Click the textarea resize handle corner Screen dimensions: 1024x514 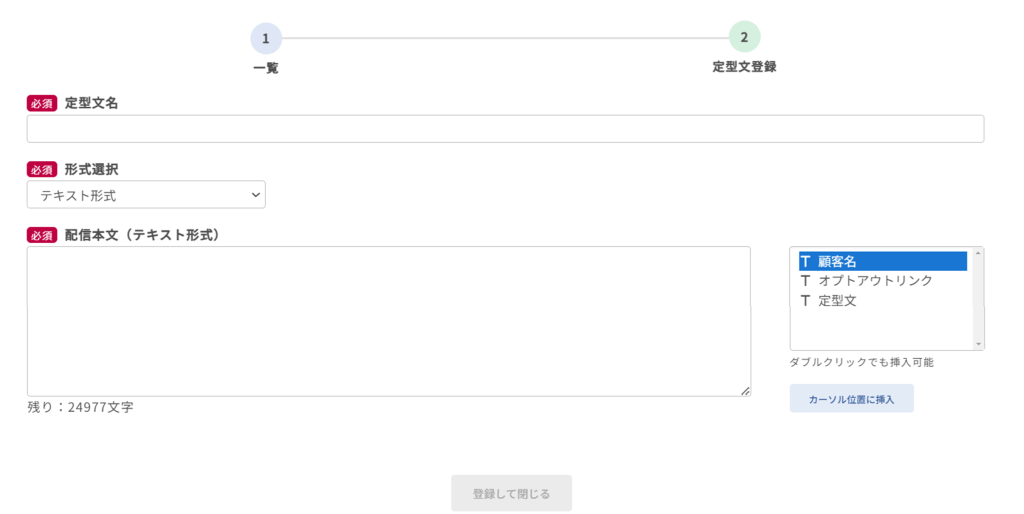click(745, 391)
